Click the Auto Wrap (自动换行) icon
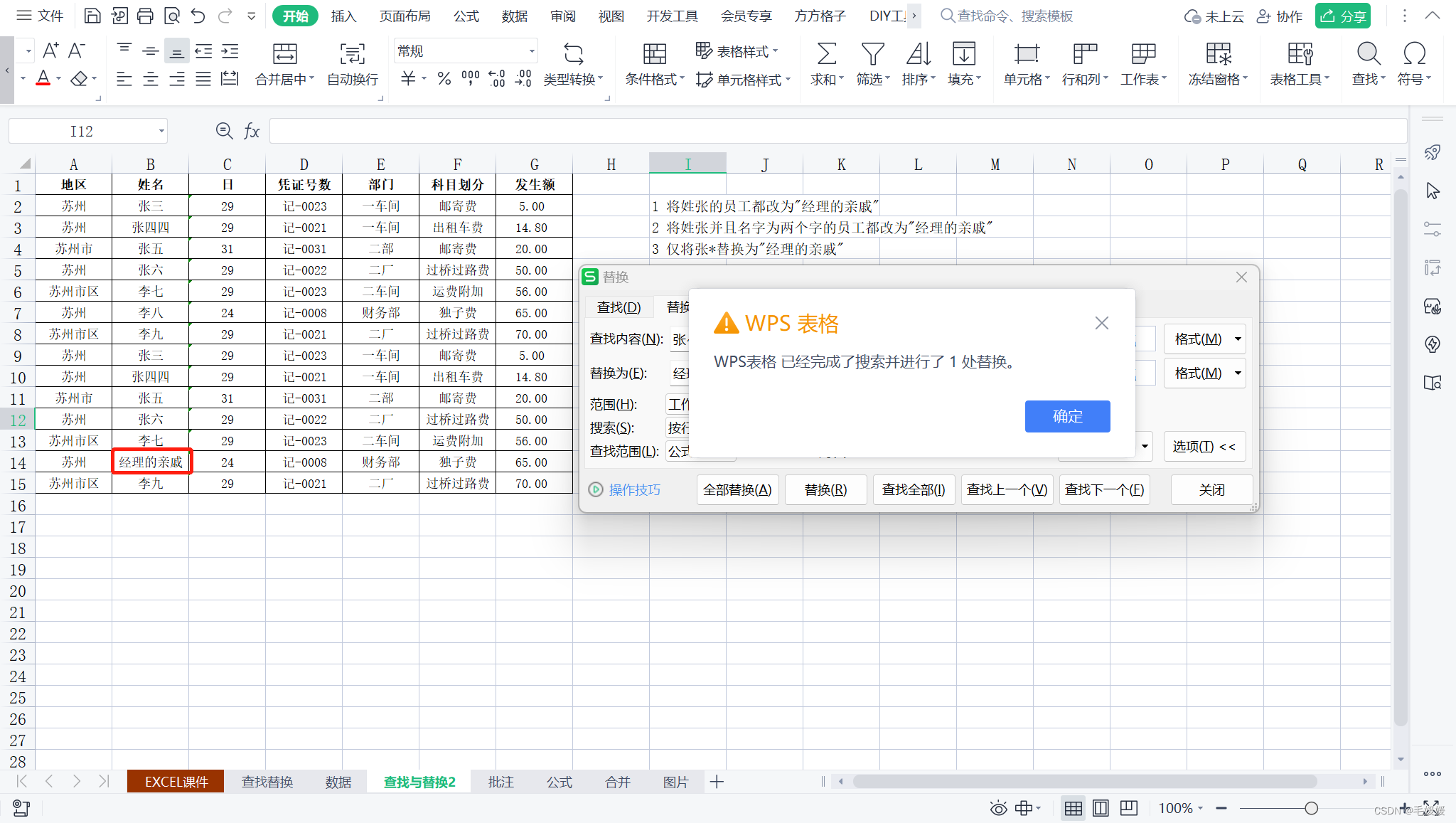The image size is (1456, 823). tap(352, 54)
